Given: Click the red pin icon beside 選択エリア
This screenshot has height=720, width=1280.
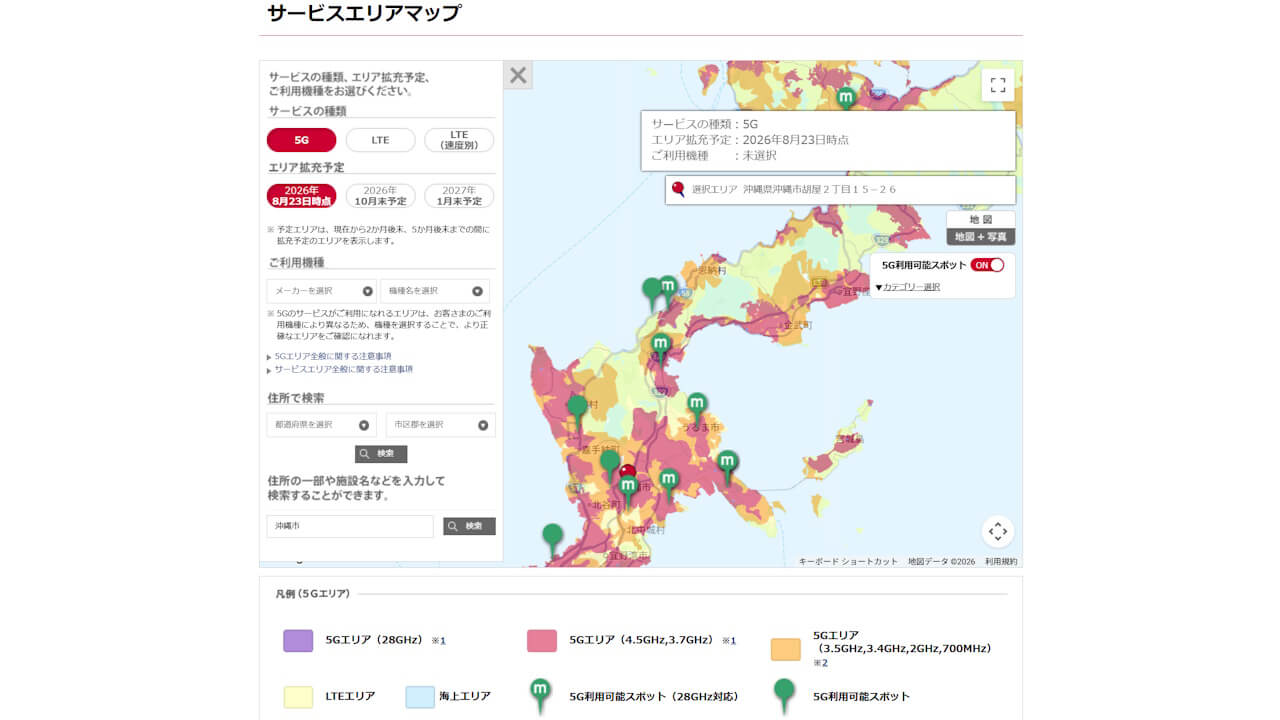Looking at the screenshot, I should (678, 189).
